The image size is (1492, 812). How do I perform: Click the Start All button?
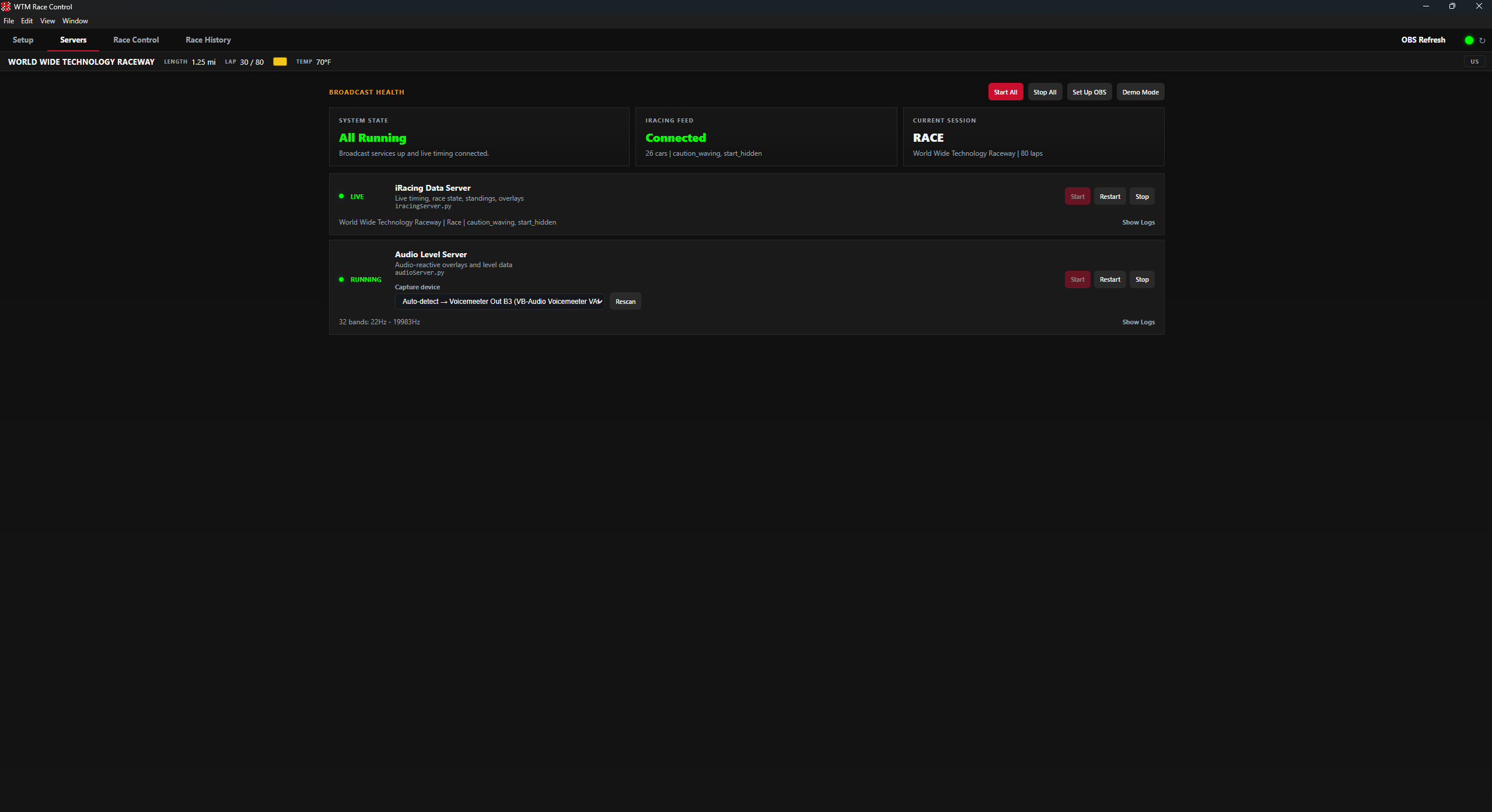(1005, 92)
